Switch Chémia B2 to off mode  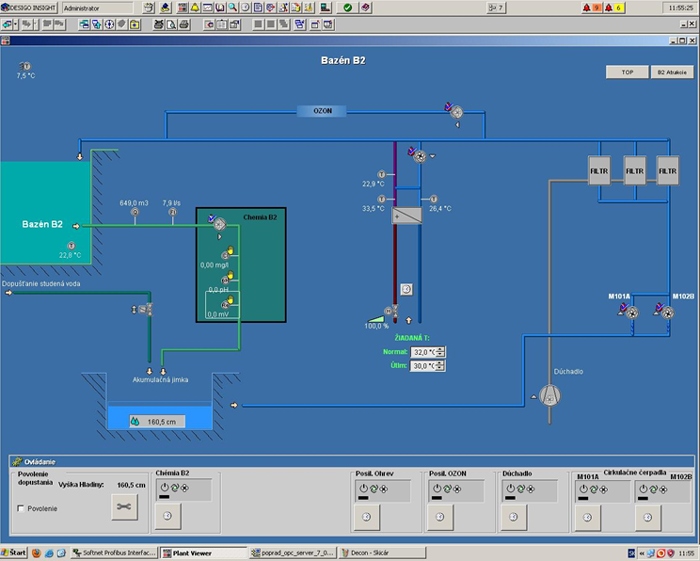pyautogui.click(x=164, y=488)
